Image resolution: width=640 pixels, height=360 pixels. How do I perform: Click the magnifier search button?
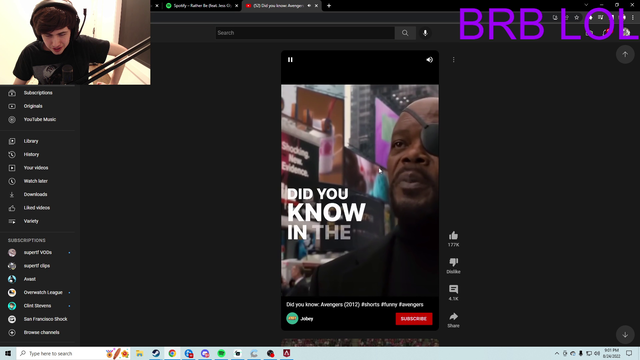point(405,33)
